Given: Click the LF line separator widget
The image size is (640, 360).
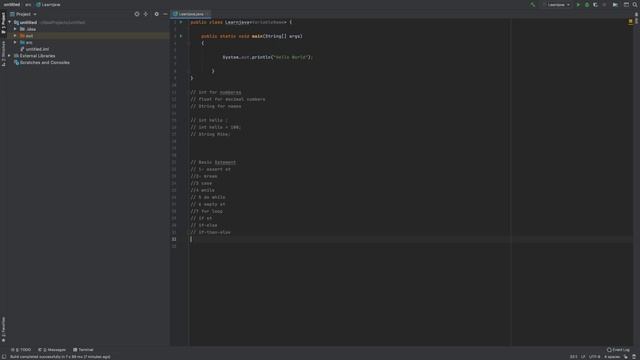Looking at the screenshot, I should pyautogui.click(x=583, y=357).
